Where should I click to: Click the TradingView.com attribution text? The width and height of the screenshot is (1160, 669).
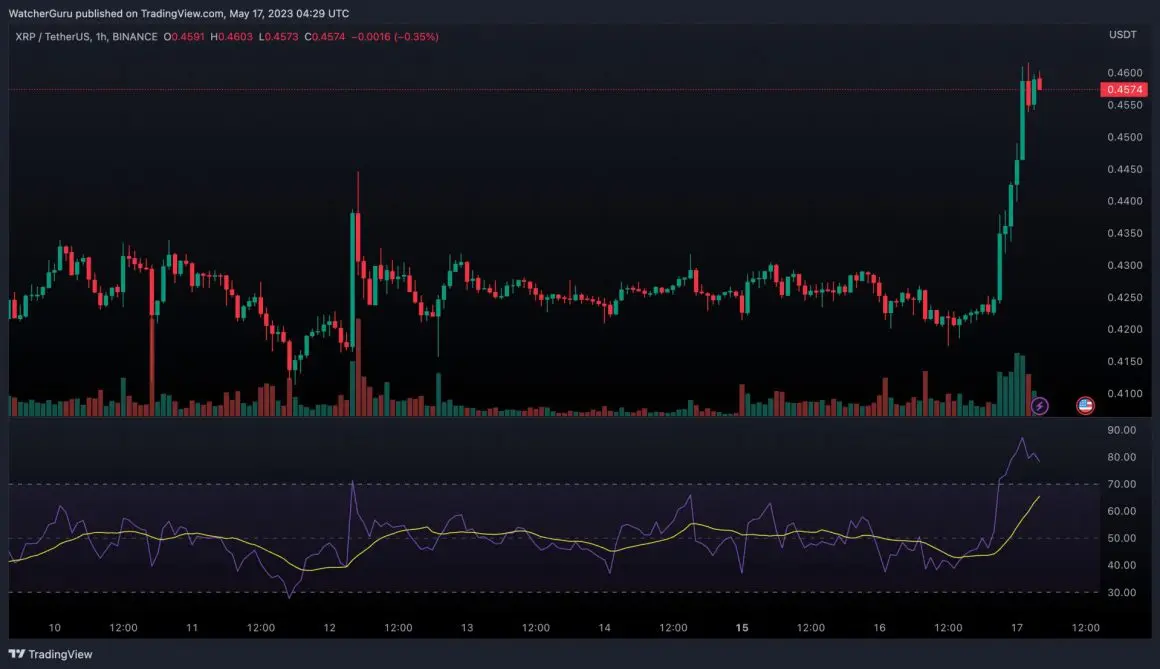coord(180,13)
